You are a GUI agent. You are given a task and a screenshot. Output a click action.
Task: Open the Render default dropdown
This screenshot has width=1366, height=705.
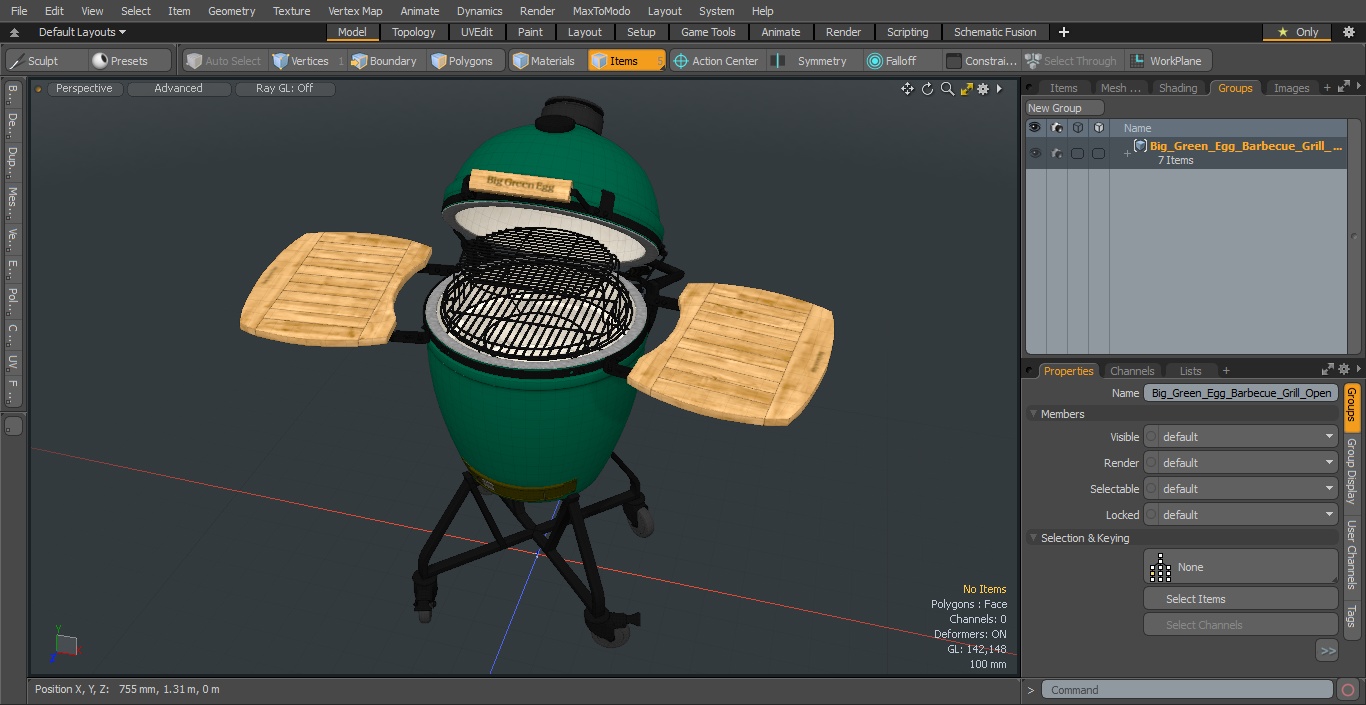pos(1240,463)
